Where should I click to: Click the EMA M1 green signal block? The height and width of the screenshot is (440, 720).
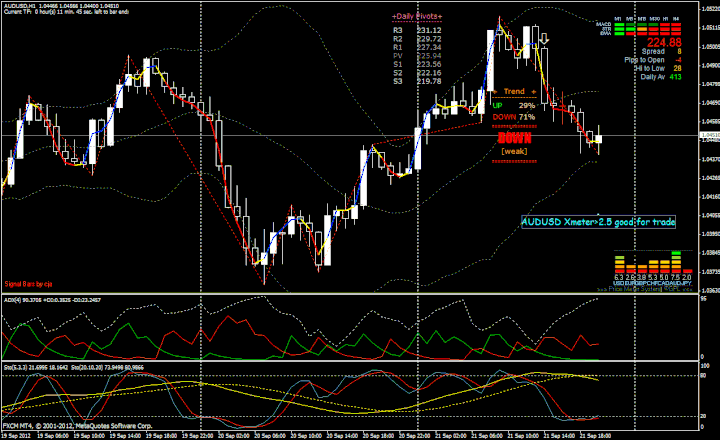[619, 33]
